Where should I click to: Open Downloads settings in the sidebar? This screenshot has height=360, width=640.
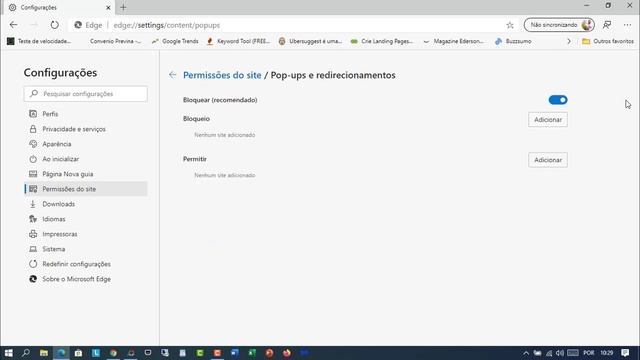[x=86, y=204]
